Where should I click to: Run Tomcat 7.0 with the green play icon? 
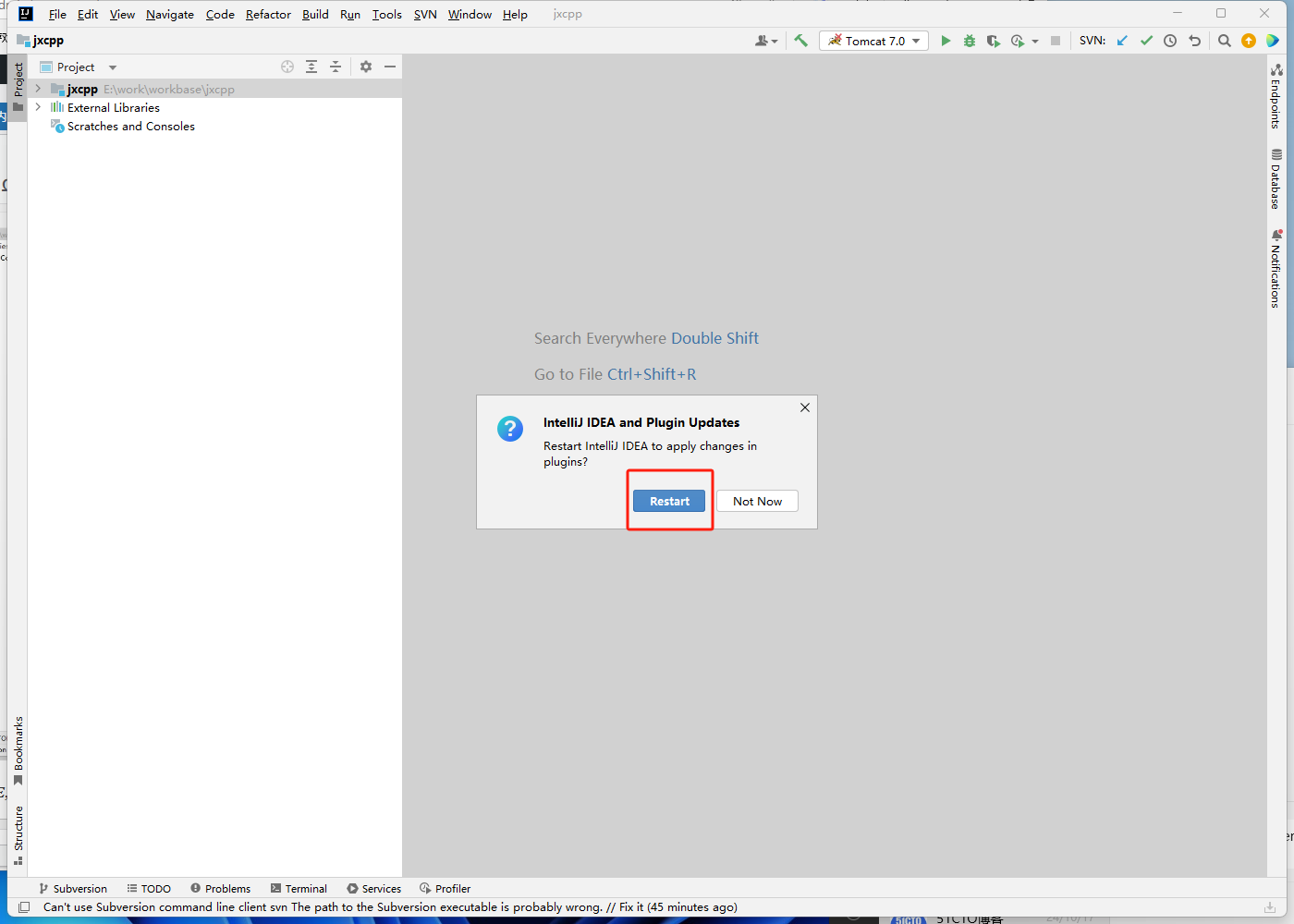click(946, 41)
